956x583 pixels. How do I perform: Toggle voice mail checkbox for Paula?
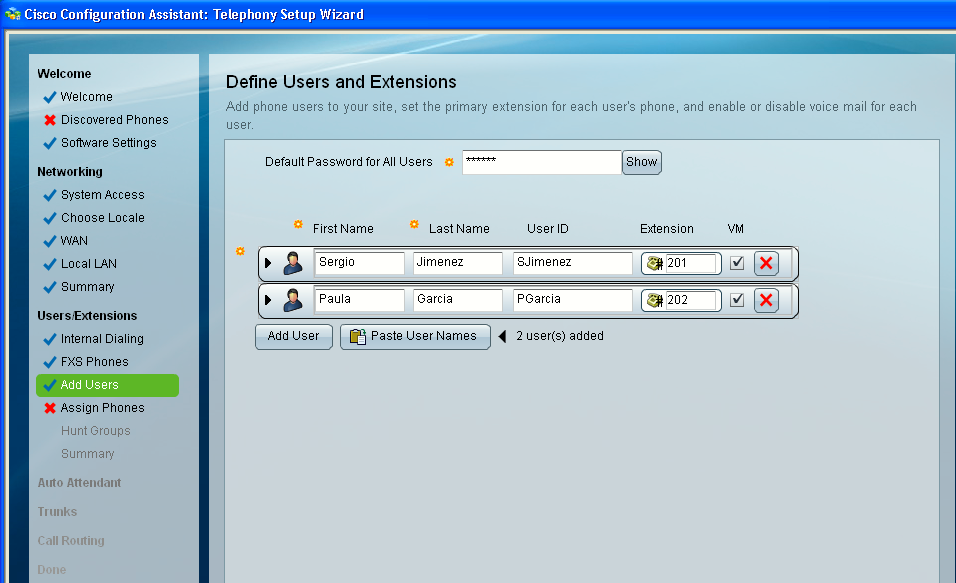point(737,300)
